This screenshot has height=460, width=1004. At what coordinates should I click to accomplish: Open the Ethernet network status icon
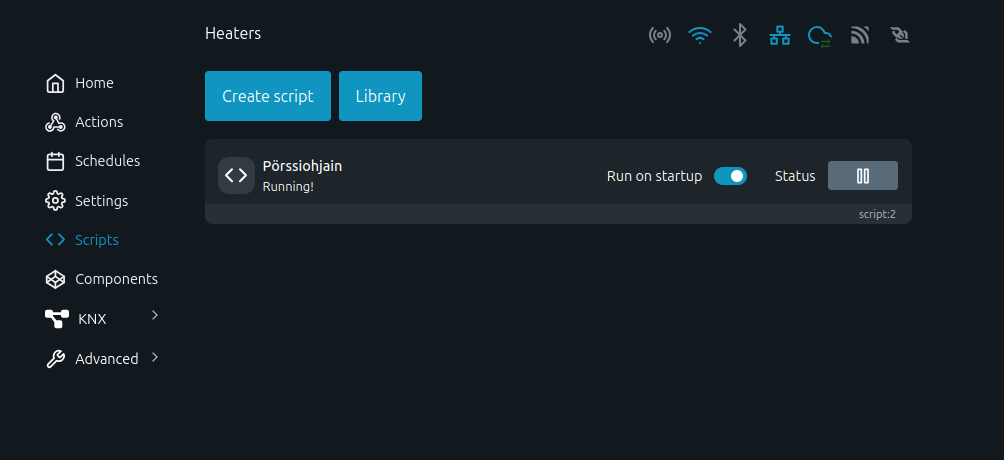point(779,35)
